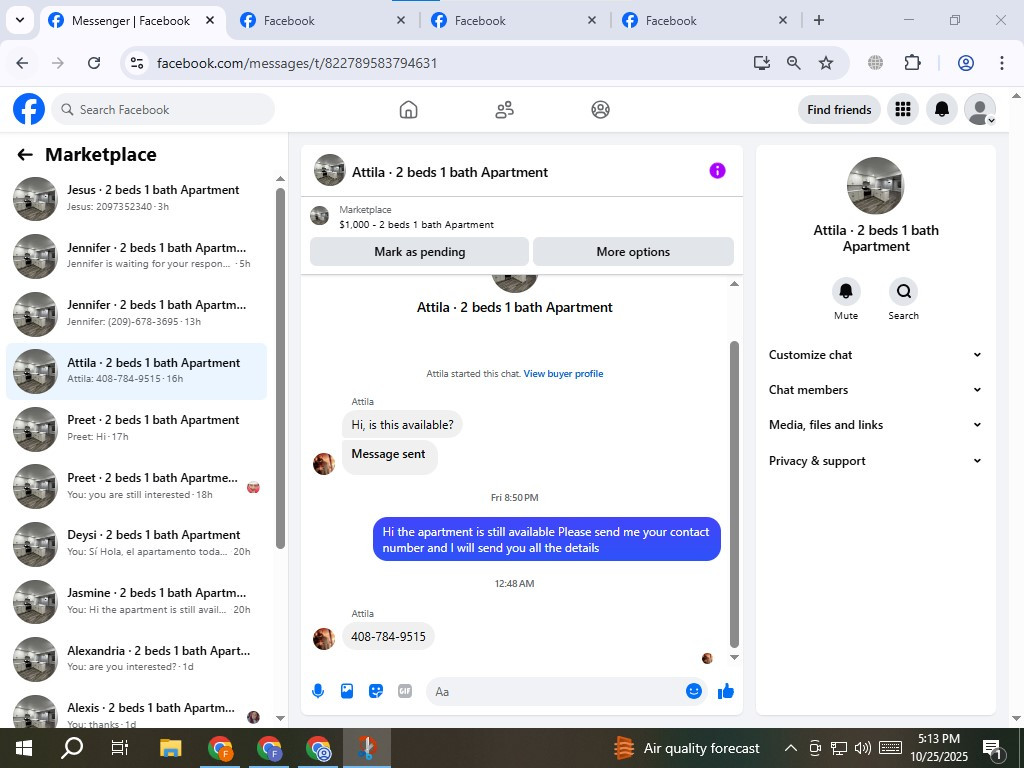Click Attila's large profile thumbnail in right panel
Viewport: 1024px width, 768px height.
point(875,185)
